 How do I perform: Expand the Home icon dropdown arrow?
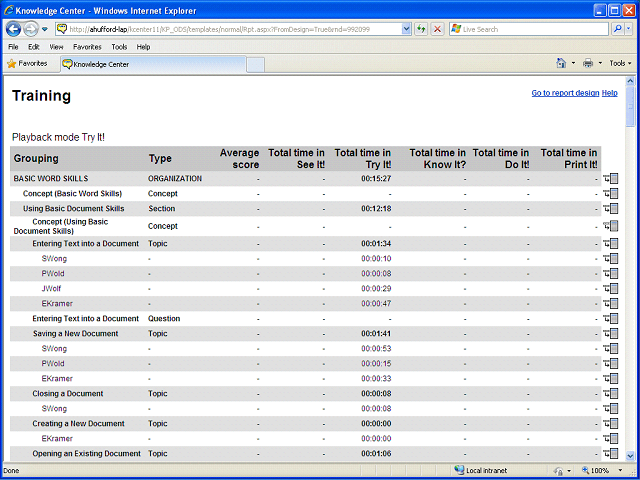(573, 63)
